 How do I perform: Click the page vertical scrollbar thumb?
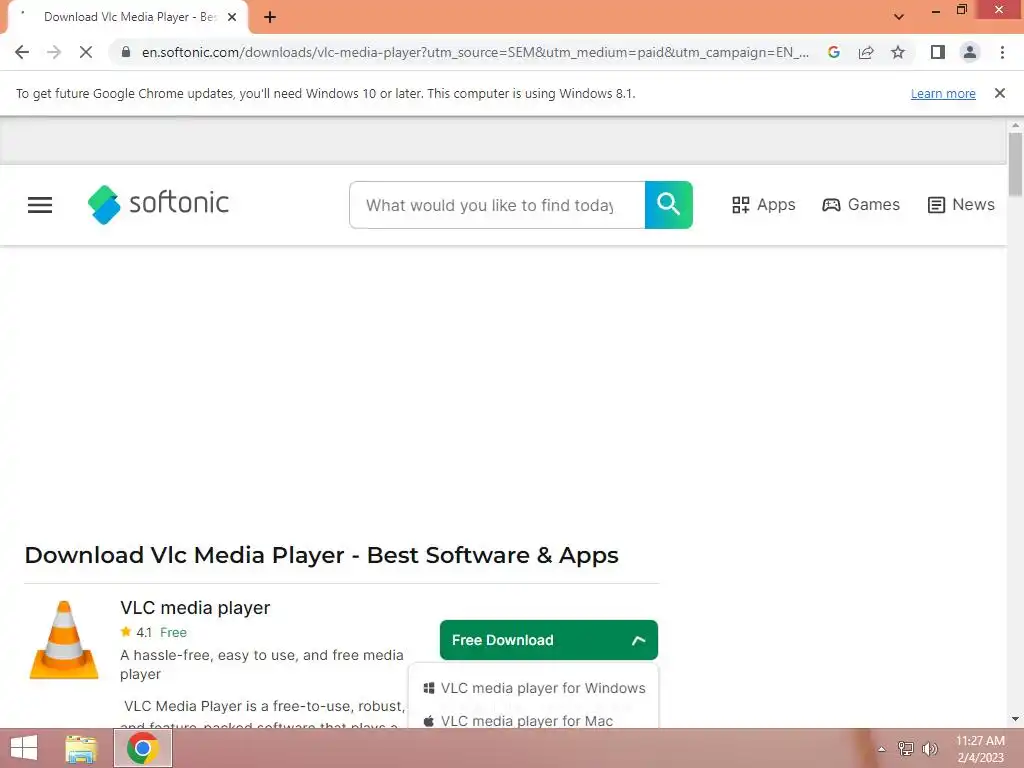pos(1015,164)
